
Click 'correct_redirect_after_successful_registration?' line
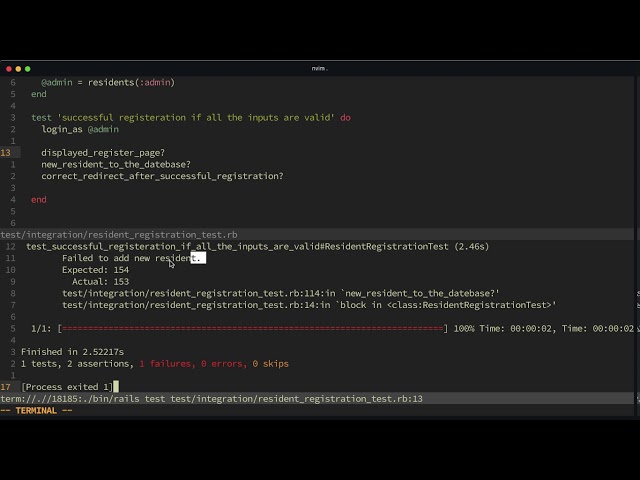tap(162, 176)
